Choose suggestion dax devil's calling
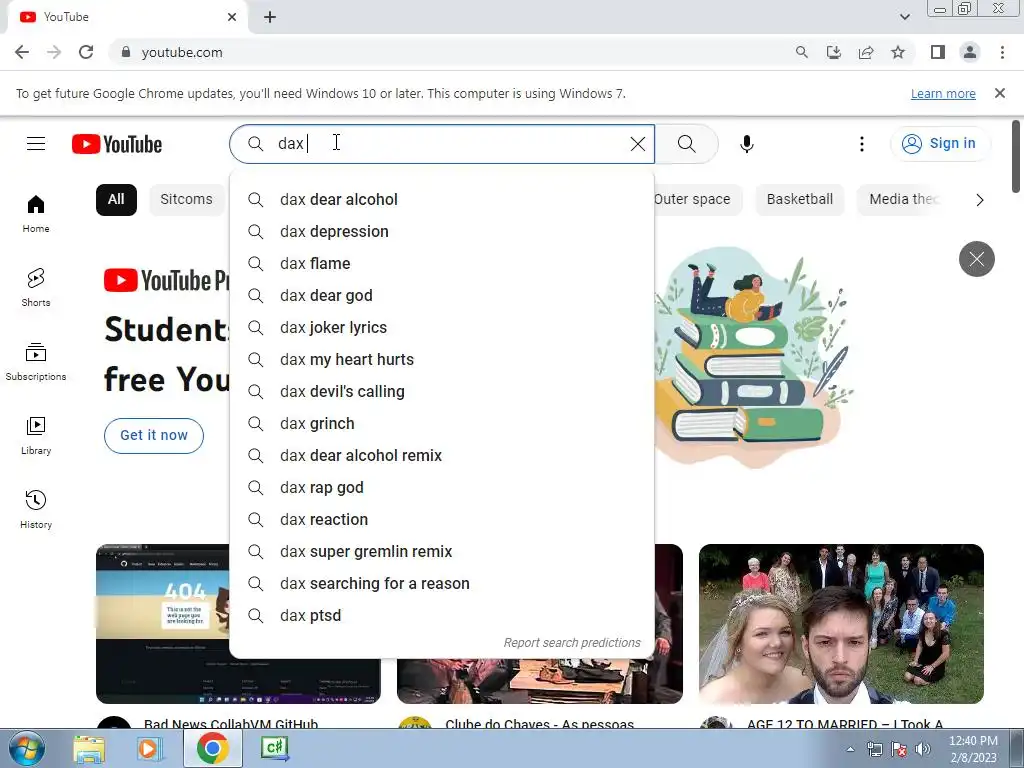 click(x=441, y=391)
